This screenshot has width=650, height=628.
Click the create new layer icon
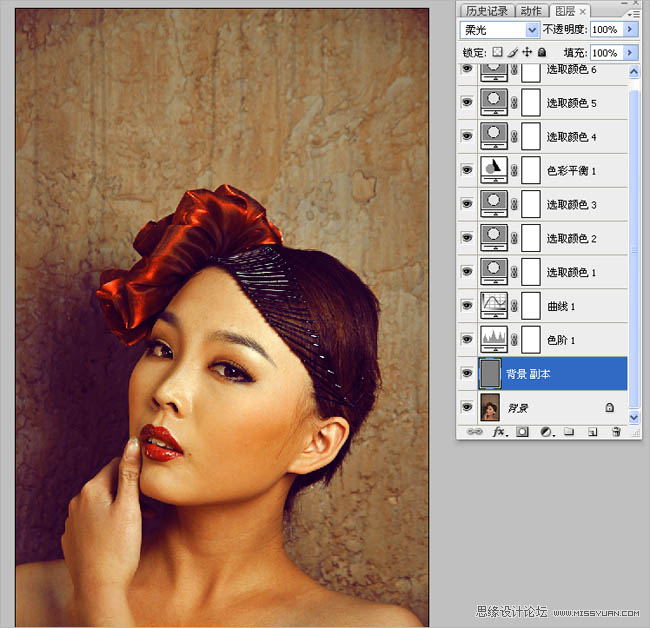pos(592,432)
